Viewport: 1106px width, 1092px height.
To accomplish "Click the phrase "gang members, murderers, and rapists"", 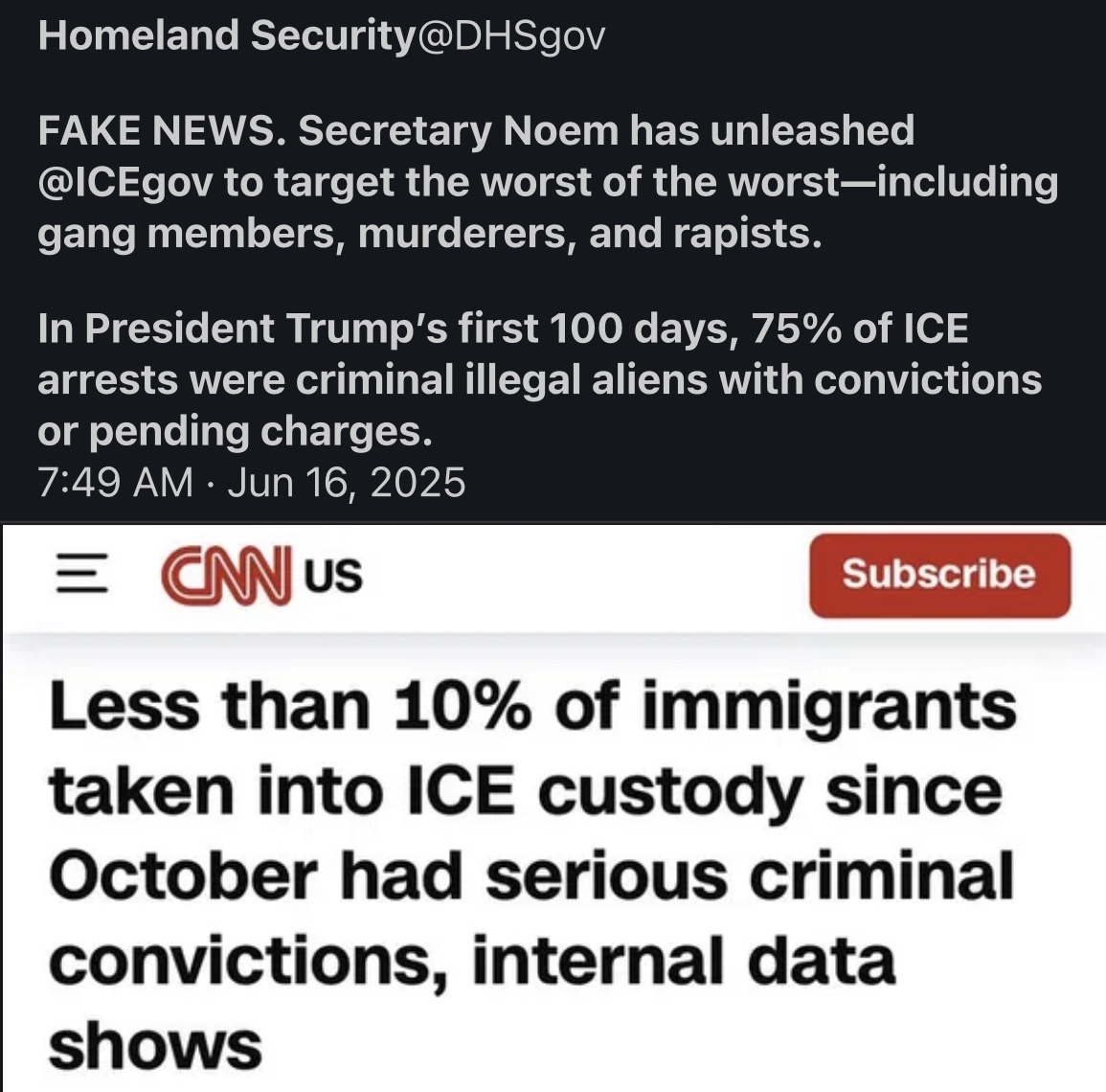I will coord(429,234).
